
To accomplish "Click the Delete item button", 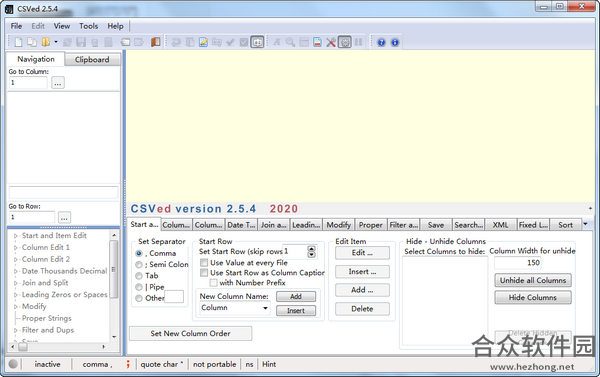I will 362,308.
